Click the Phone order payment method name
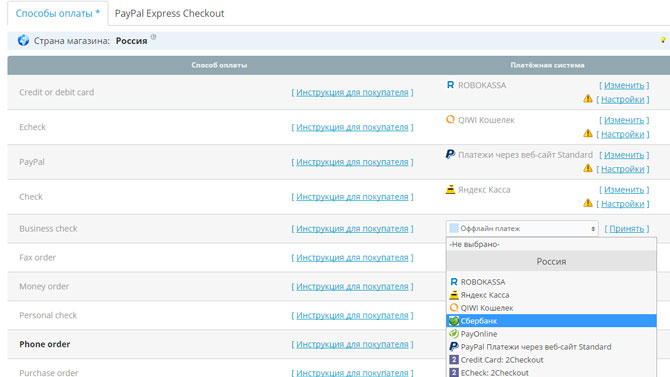This screenshot has width=670, height=377. pyautogui.click(x=44, y=344)
